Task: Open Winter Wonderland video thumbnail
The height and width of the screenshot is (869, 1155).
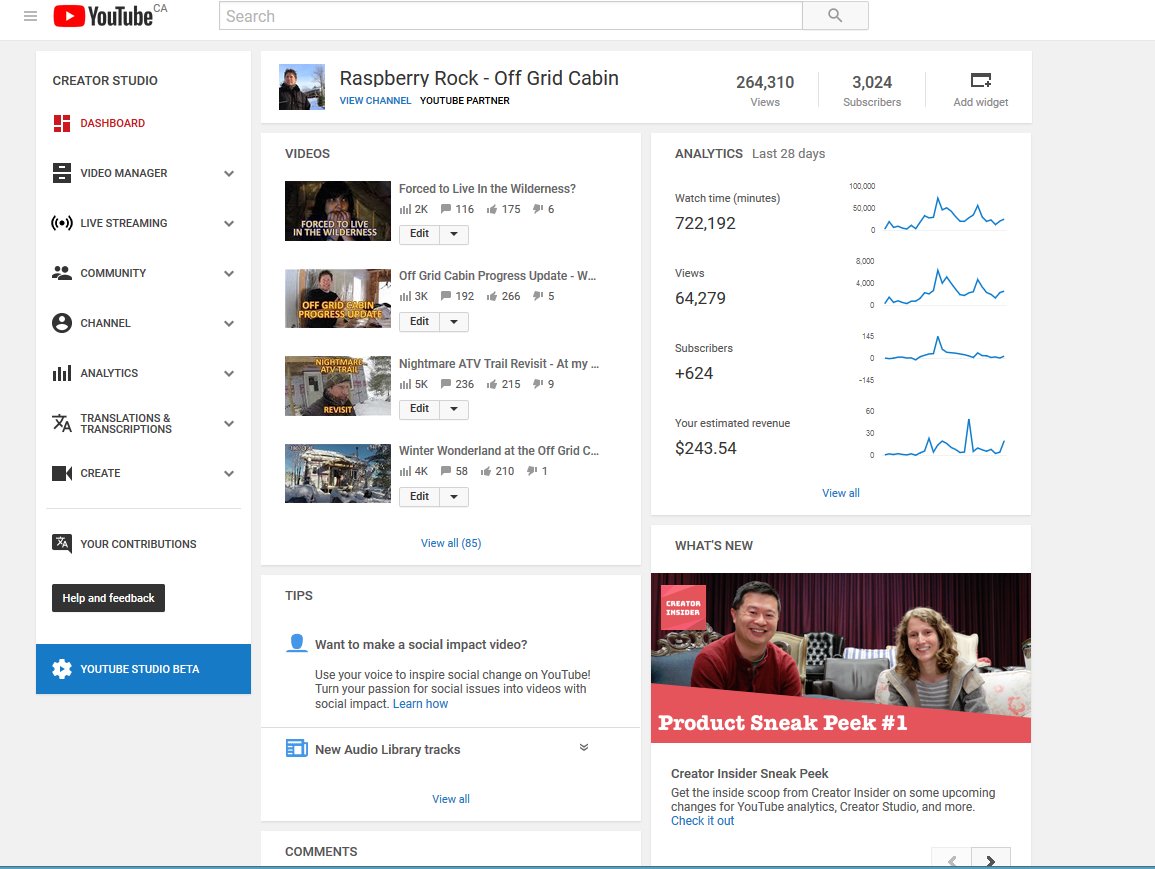Action: click(338, 474)
